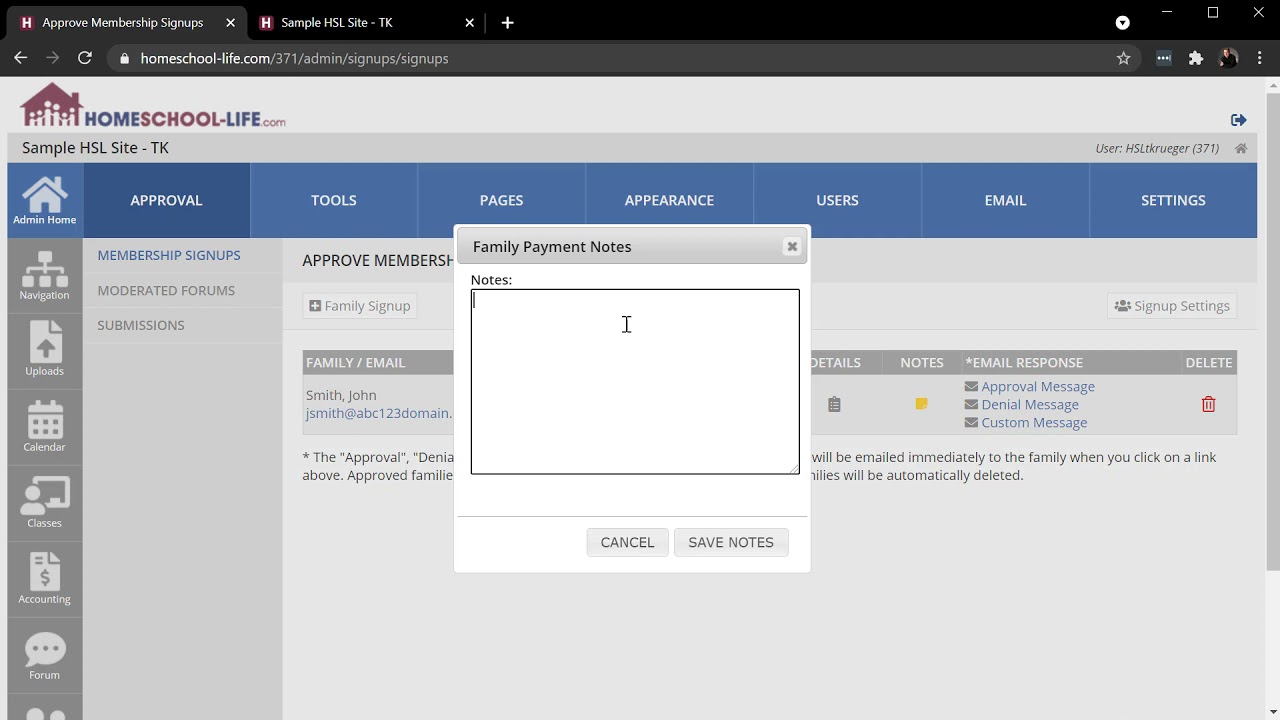
Task: Open Signup Settings
Action: coord(1172,306)
